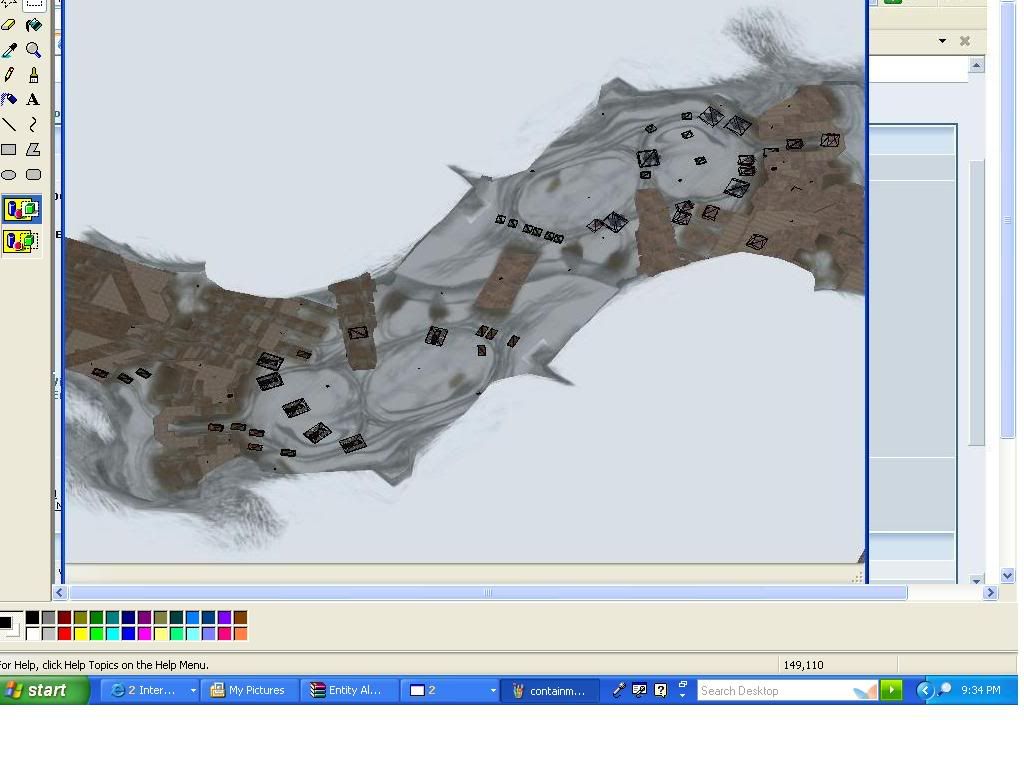Expand hidden system tray icons

click(925, 690)
